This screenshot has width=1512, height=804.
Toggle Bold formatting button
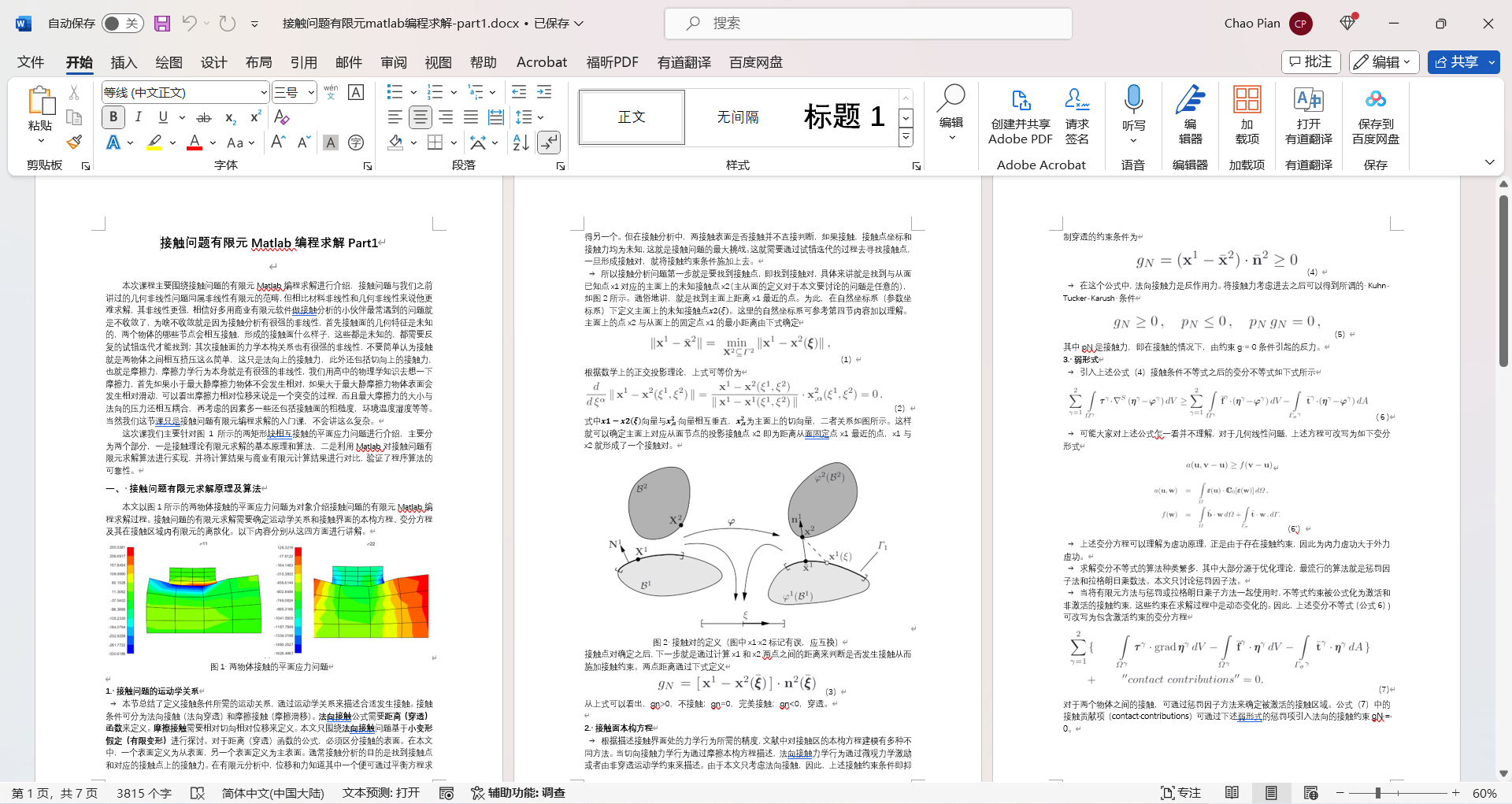coord(113,117)
